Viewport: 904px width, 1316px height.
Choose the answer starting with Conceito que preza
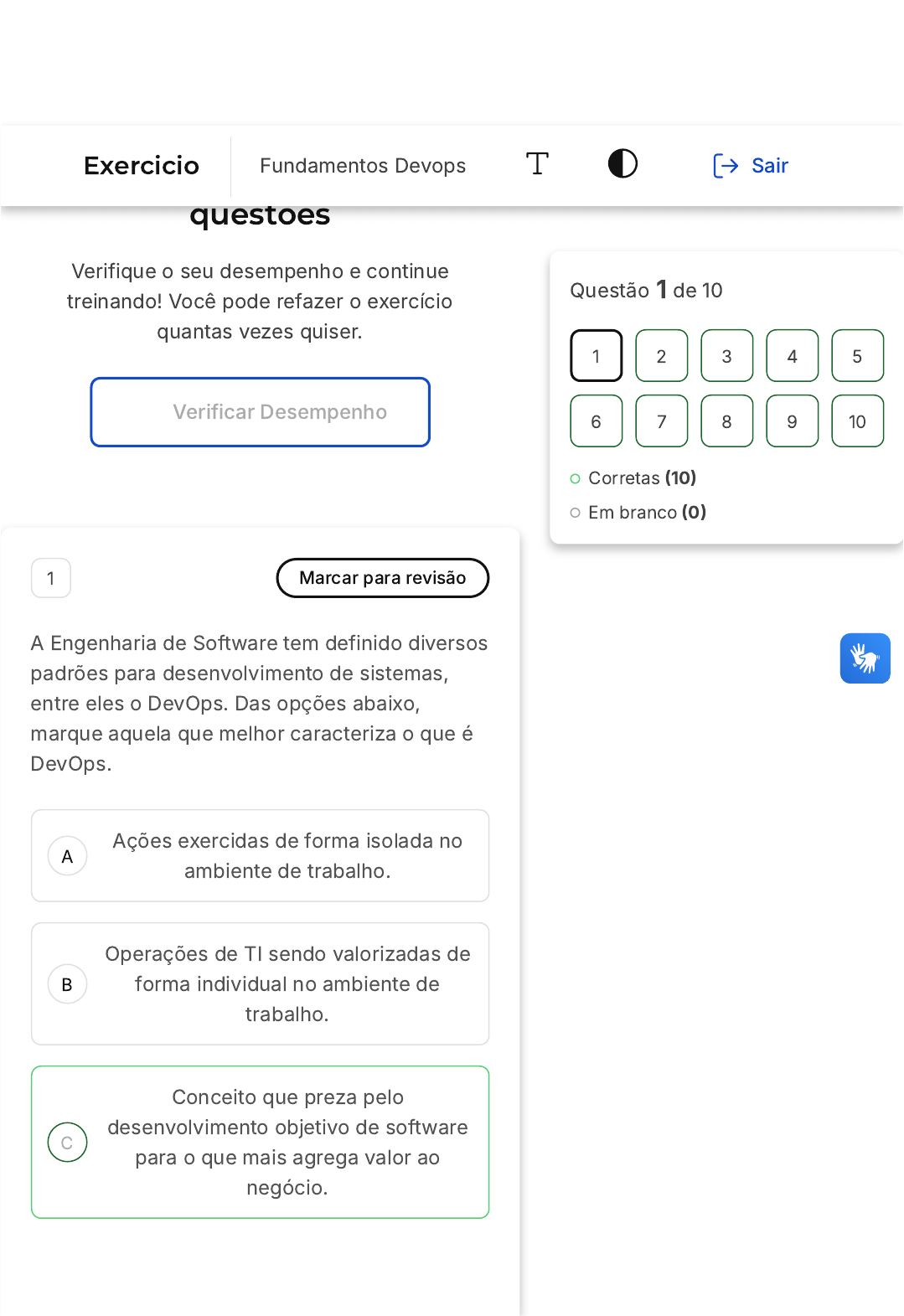click(x=287, y=1142)
